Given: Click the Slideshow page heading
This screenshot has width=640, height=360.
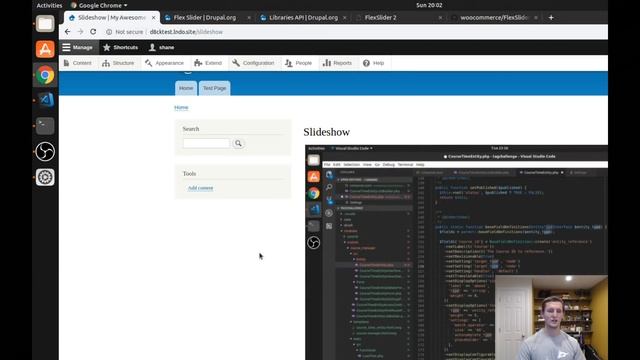Looking at the screenshot, I should [x=327, y=132].
